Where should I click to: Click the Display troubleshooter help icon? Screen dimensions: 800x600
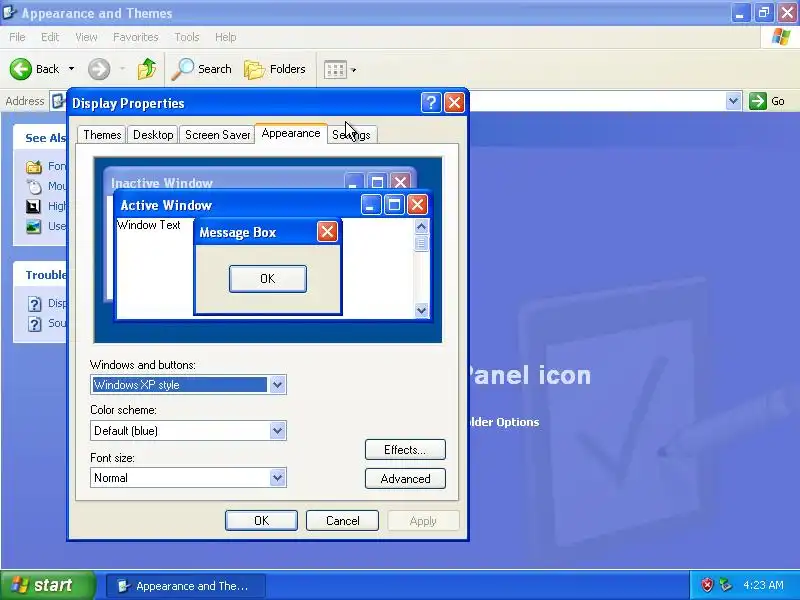[x=34, y=304]
